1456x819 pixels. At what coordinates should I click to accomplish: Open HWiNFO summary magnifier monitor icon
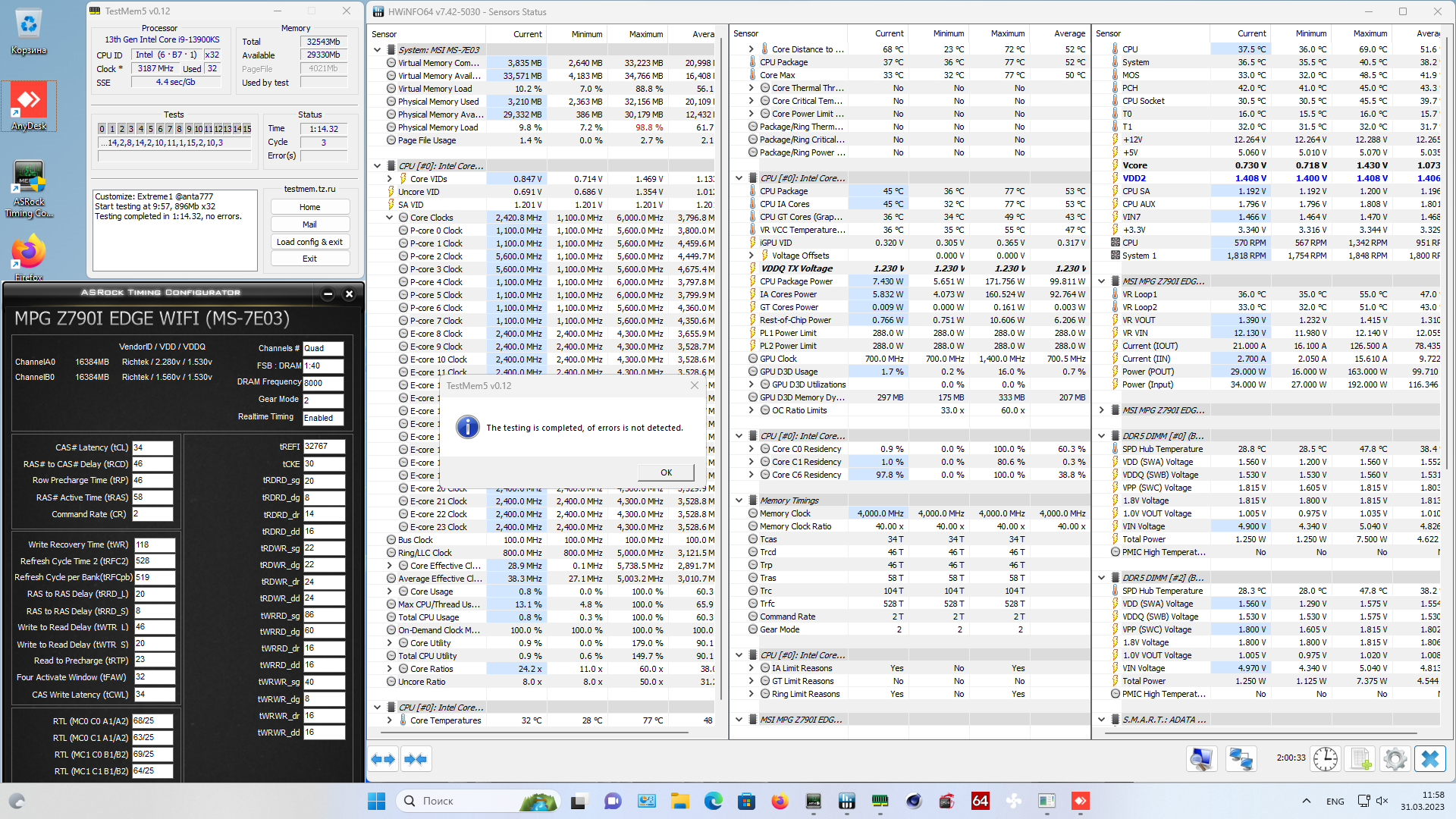tap(1201, 759)
